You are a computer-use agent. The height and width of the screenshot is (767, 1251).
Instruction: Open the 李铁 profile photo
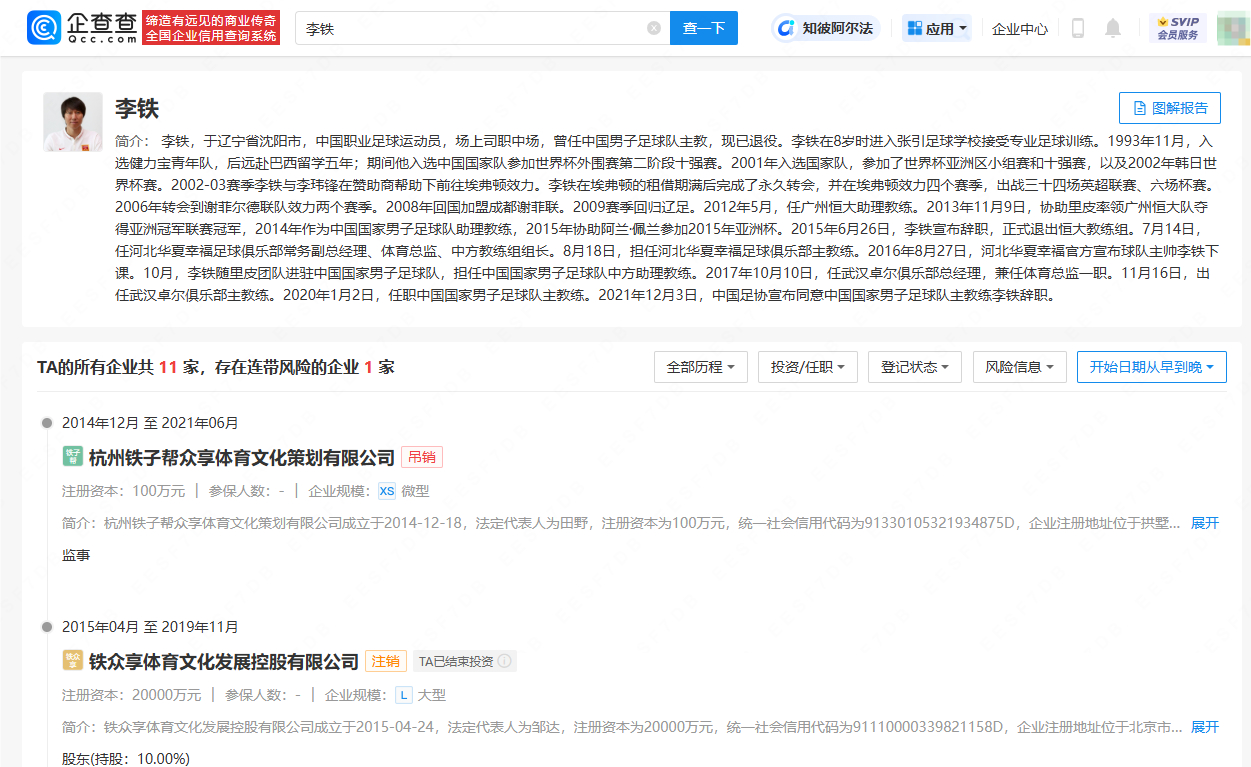pyautogui.click(x=73, y=122)
